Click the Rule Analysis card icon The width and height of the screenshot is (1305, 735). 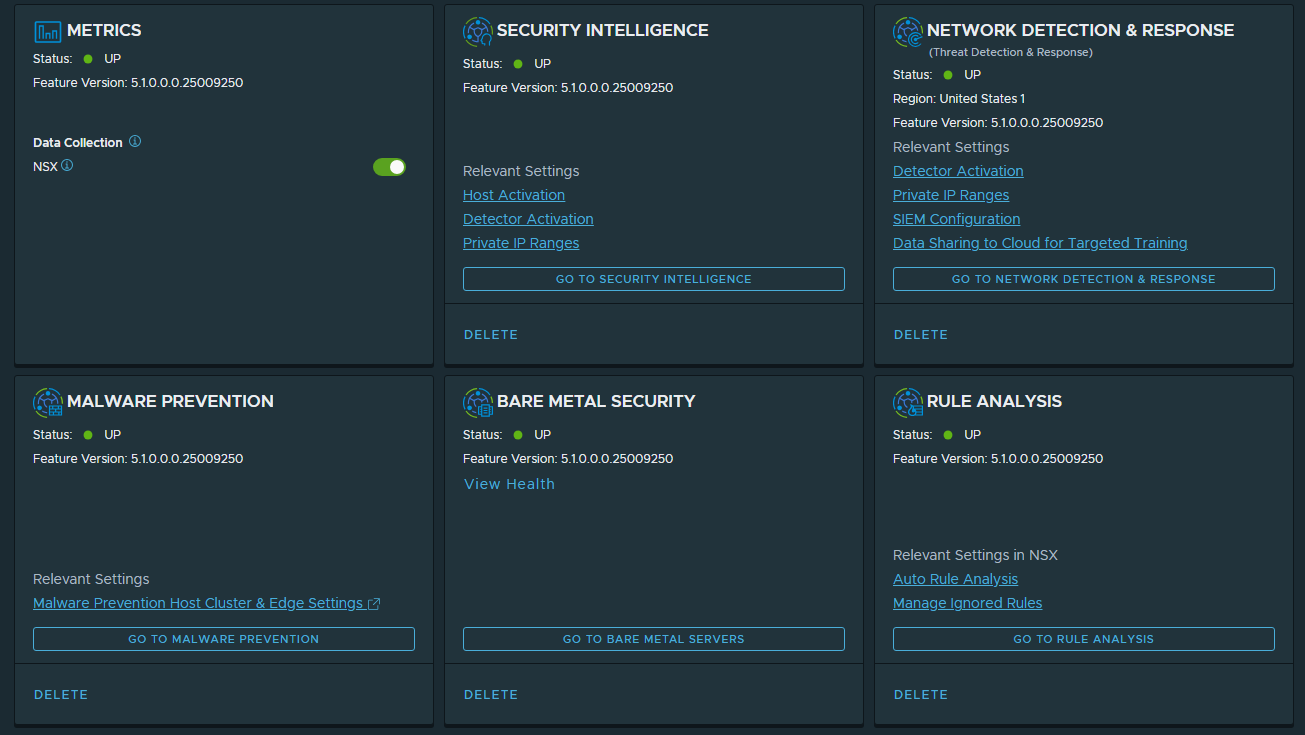pyautogui.click(x=908, y=402)
